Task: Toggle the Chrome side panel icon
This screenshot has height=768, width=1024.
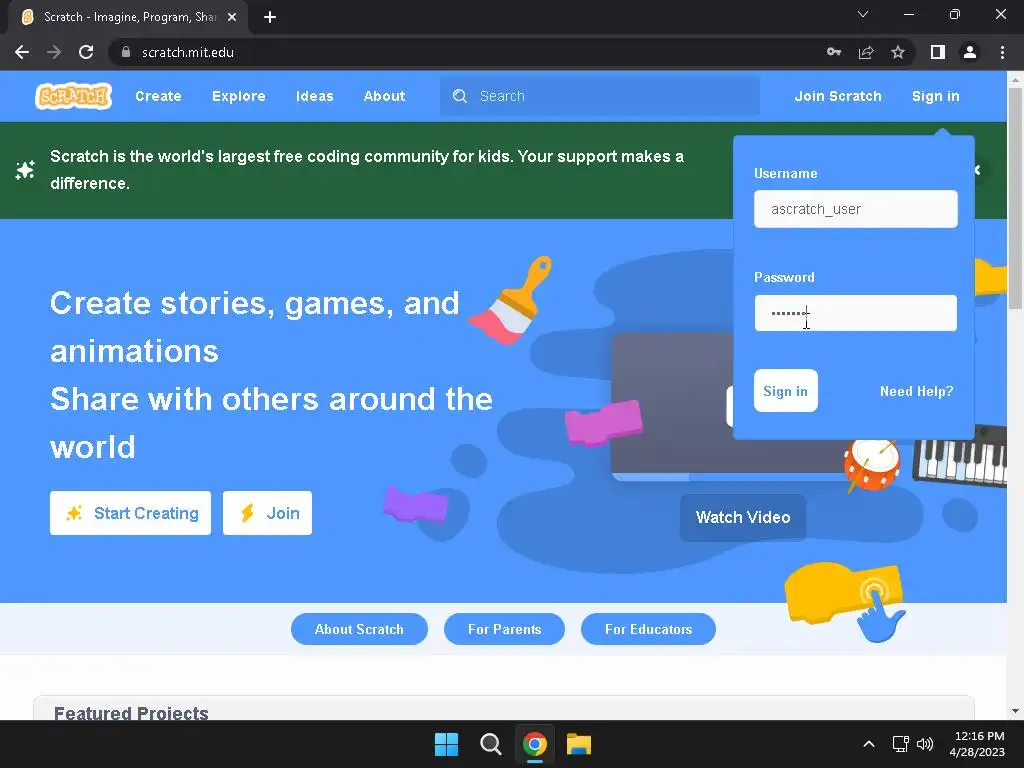Action: click(x=938, y=52)
